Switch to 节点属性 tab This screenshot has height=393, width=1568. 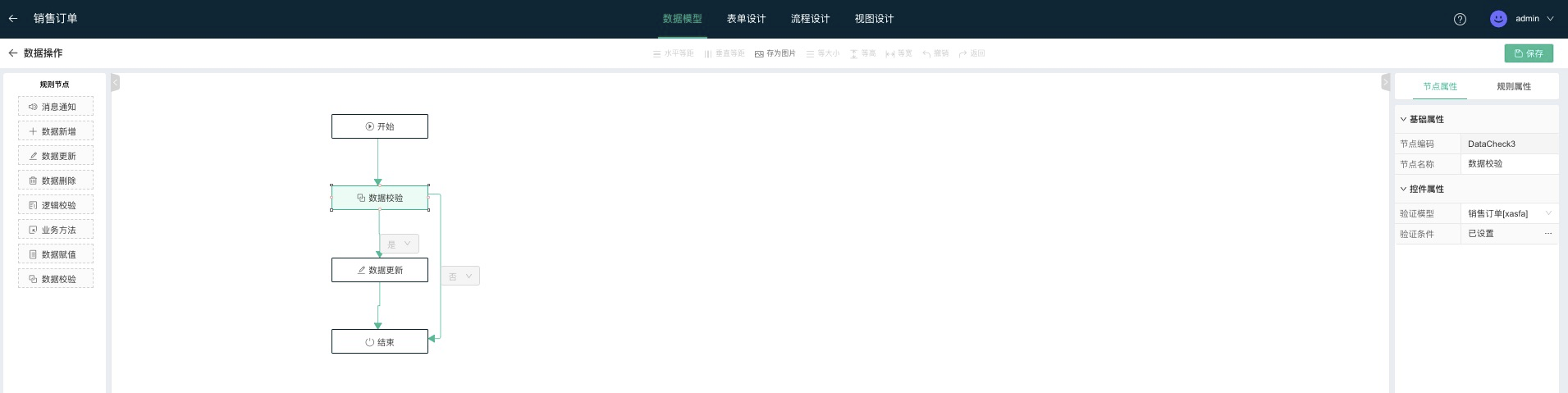click(1440, 86)
